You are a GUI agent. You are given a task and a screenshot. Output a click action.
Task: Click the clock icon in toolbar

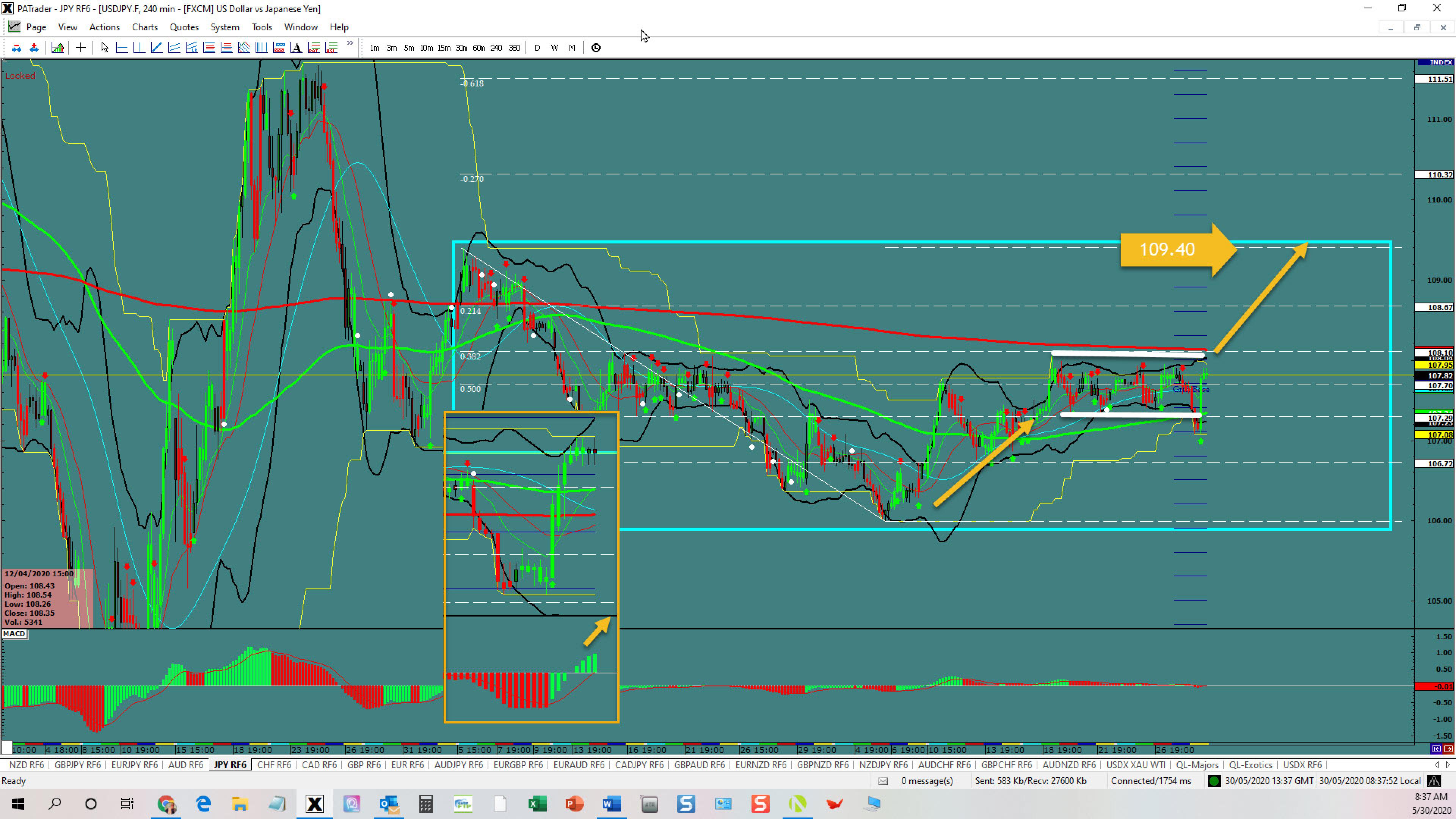(596, 48)
